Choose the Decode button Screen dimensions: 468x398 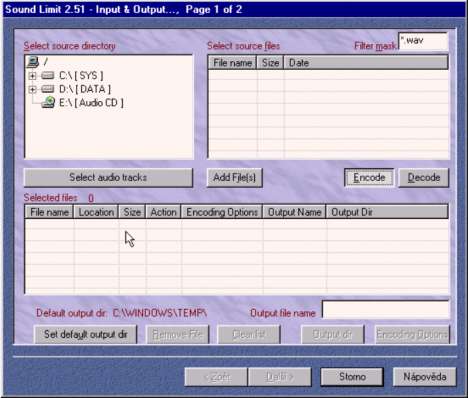point(424,177)
